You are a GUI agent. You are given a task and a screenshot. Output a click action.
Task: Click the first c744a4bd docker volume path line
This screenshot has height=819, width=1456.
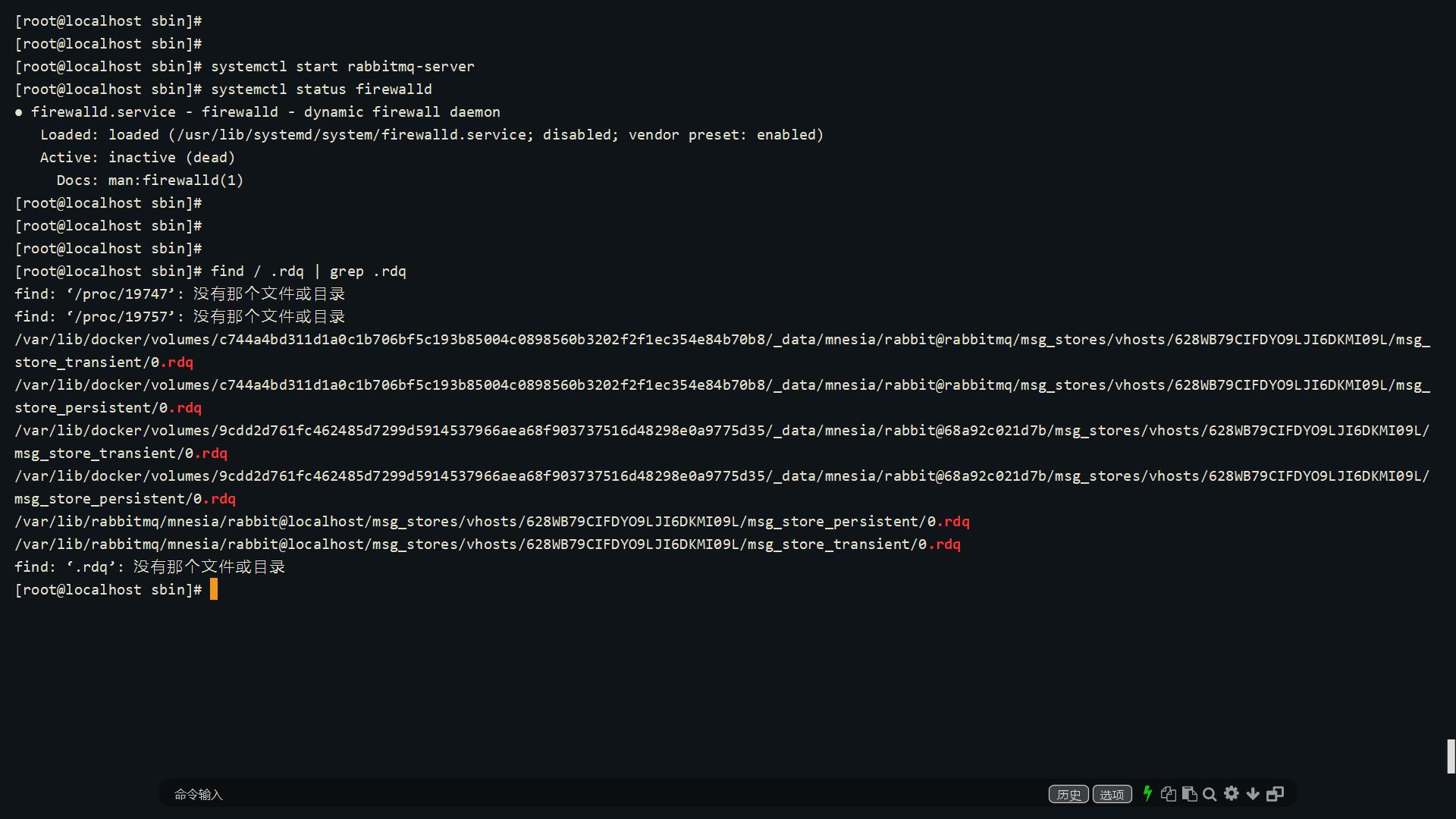coord(722,340)
